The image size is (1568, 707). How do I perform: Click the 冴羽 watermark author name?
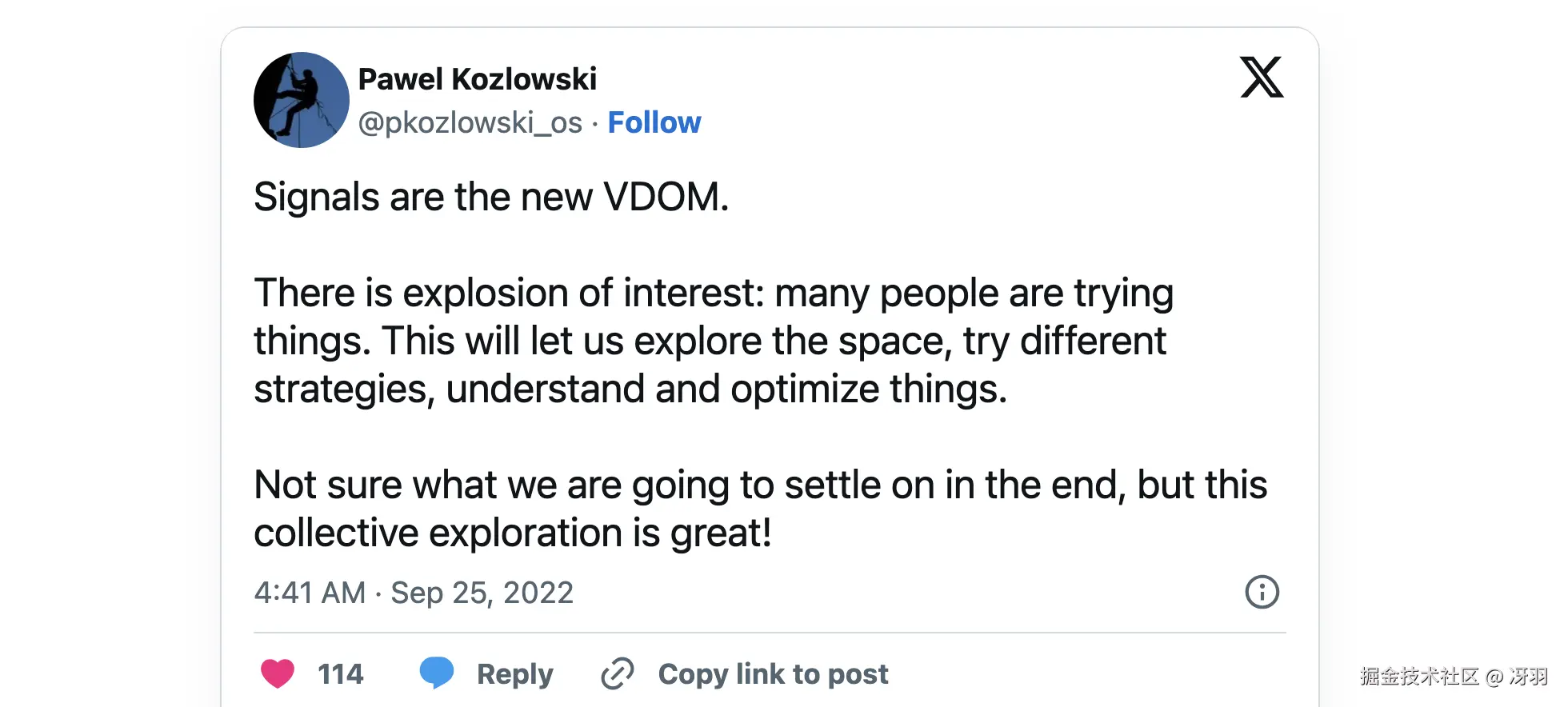(x=1528, y=677)
